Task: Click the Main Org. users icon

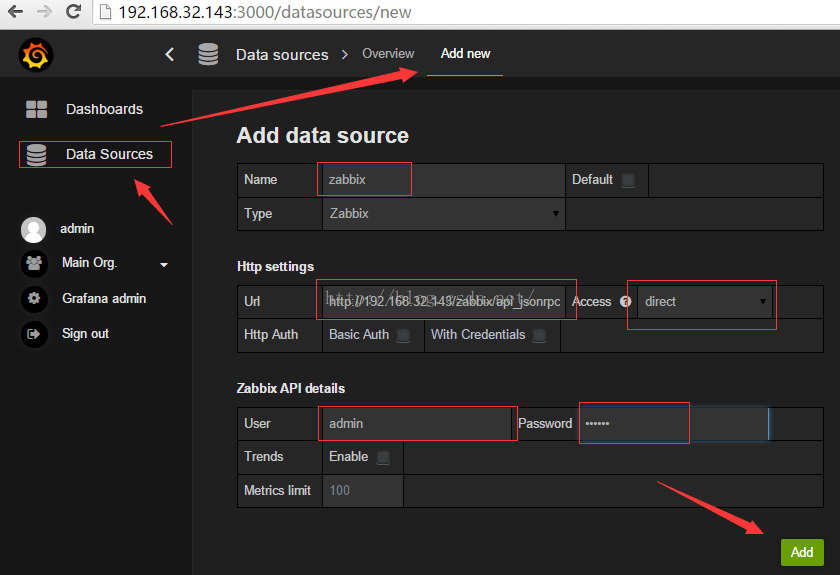Action: (34, 263)
